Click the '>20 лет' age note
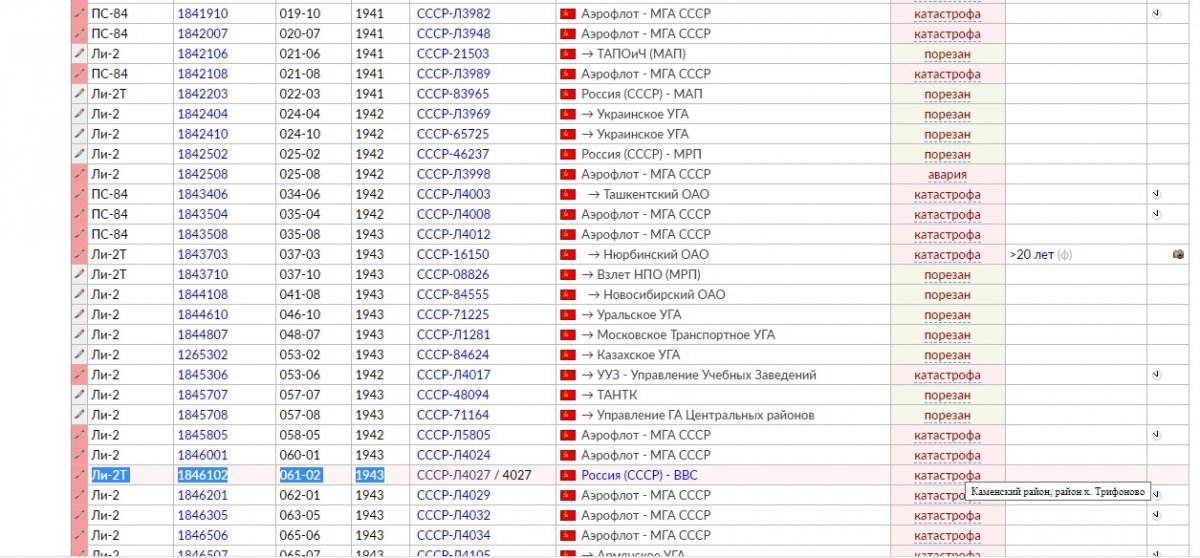Image resolution: width=1200 pixels, height=558 pixels. (x=1032, y=255)
